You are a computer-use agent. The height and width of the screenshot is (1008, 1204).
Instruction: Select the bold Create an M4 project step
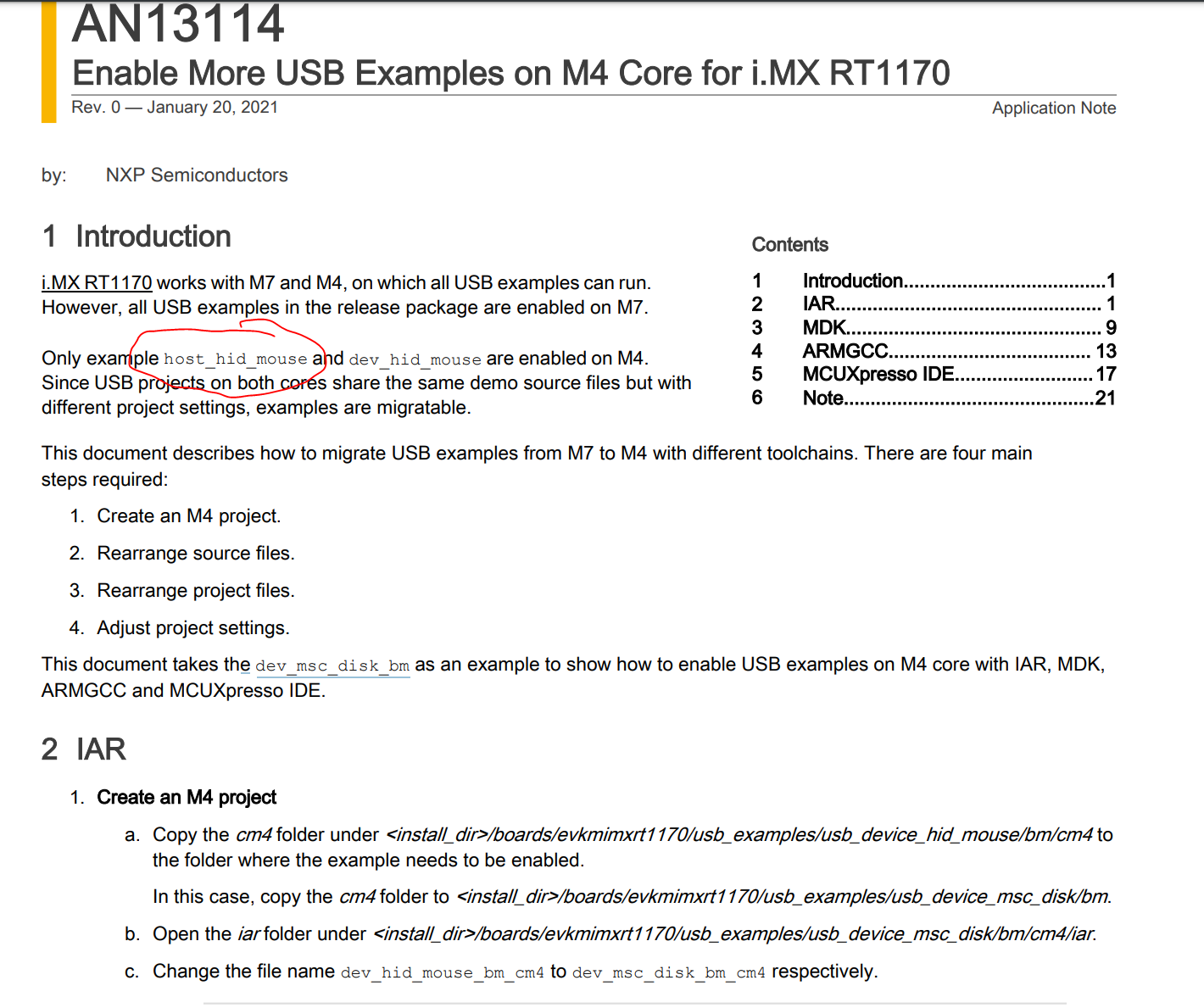click(187, 798)
